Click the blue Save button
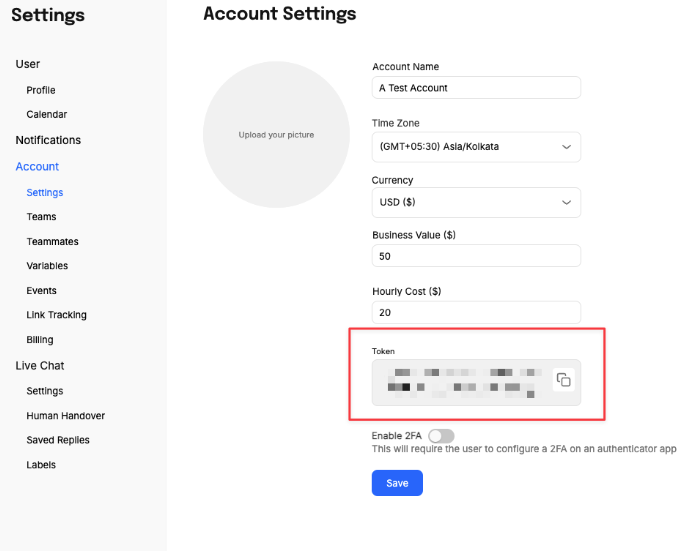 397,483
